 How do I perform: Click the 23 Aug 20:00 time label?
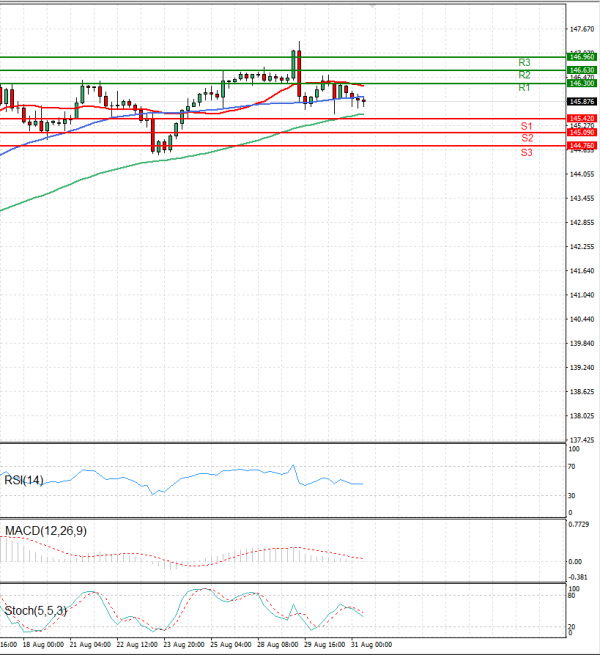click(x=184, y=645)
